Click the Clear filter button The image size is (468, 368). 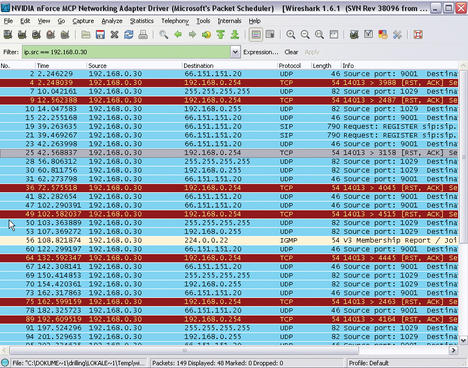291,52
